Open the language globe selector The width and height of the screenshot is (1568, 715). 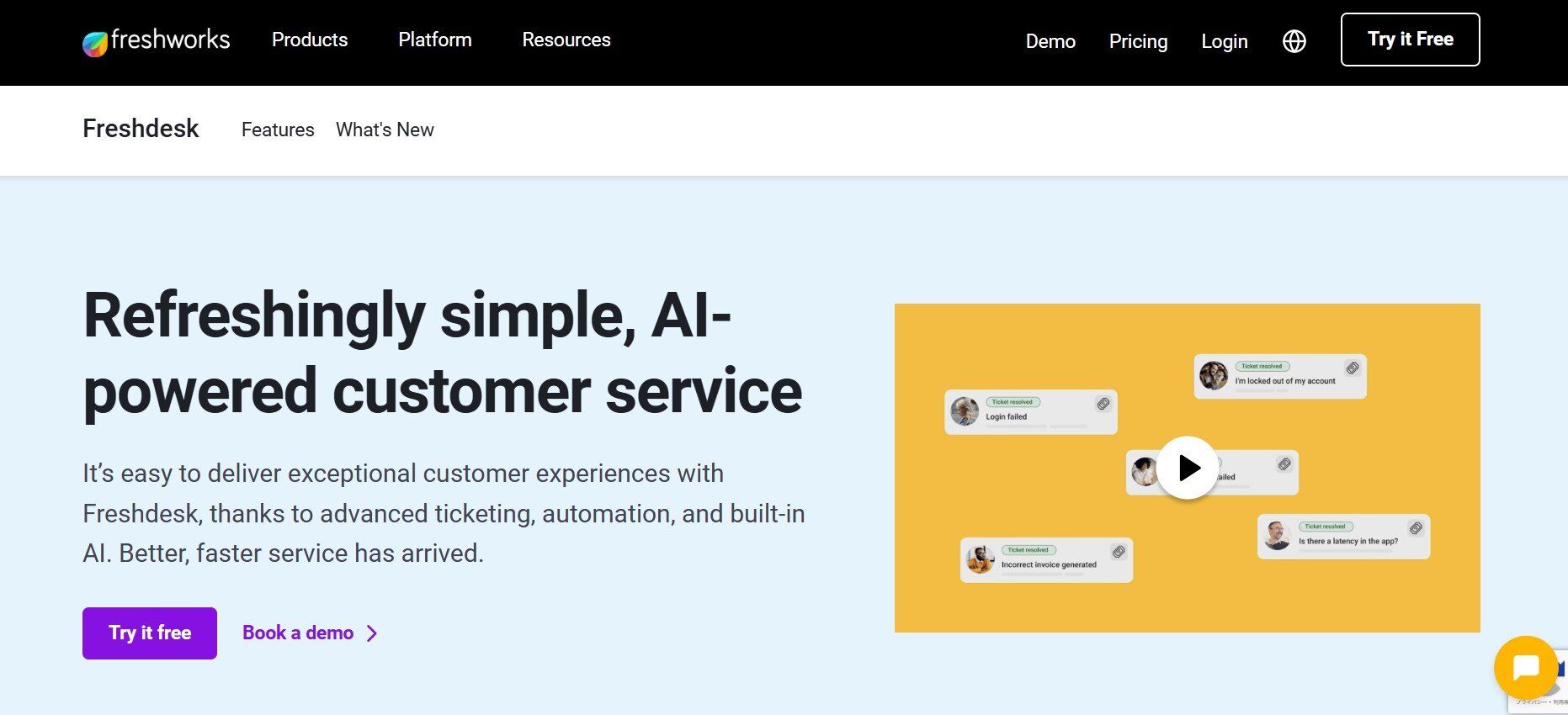coord(1294,41)
